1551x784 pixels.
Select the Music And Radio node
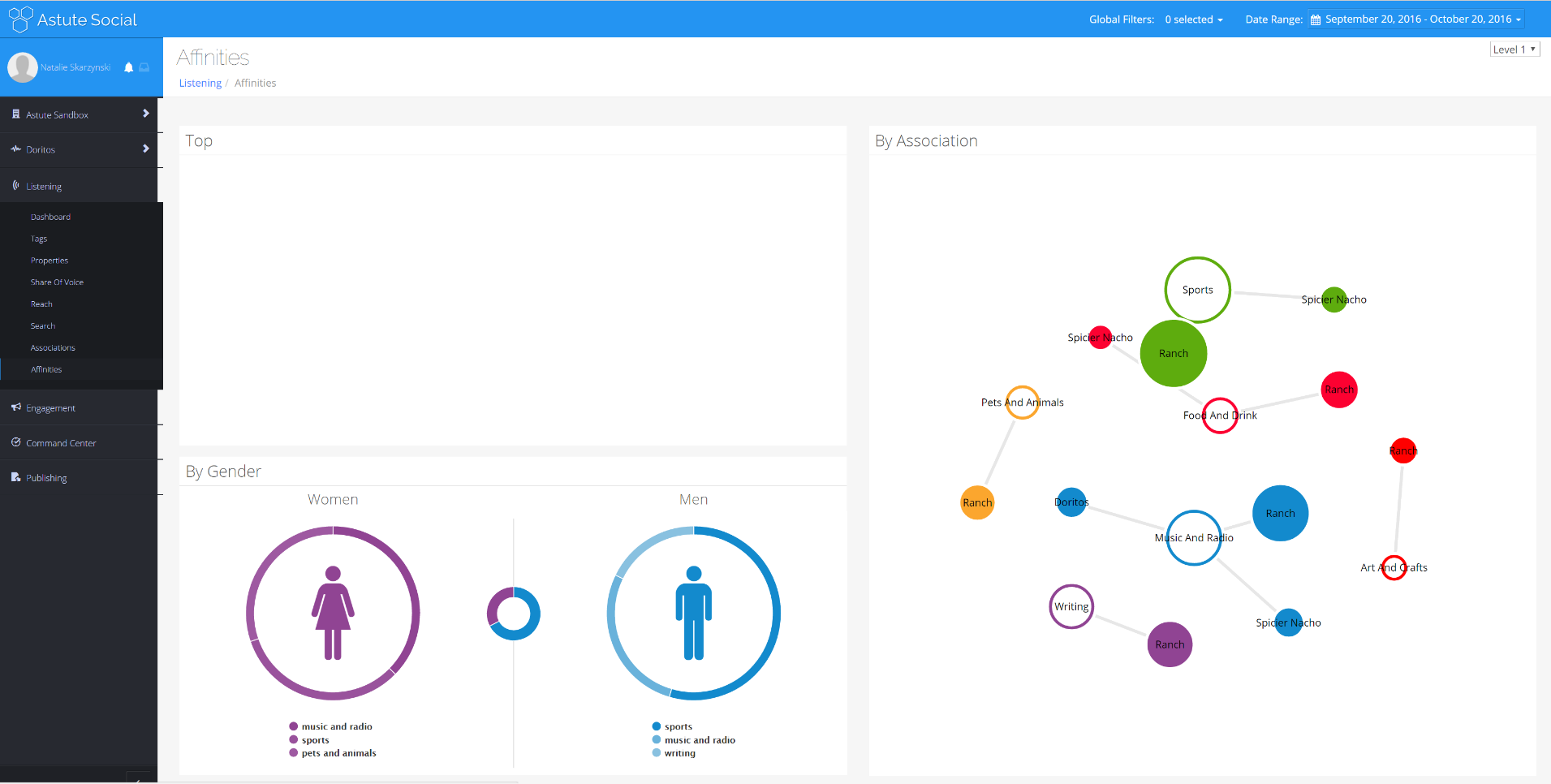[x=1194, y=537]
